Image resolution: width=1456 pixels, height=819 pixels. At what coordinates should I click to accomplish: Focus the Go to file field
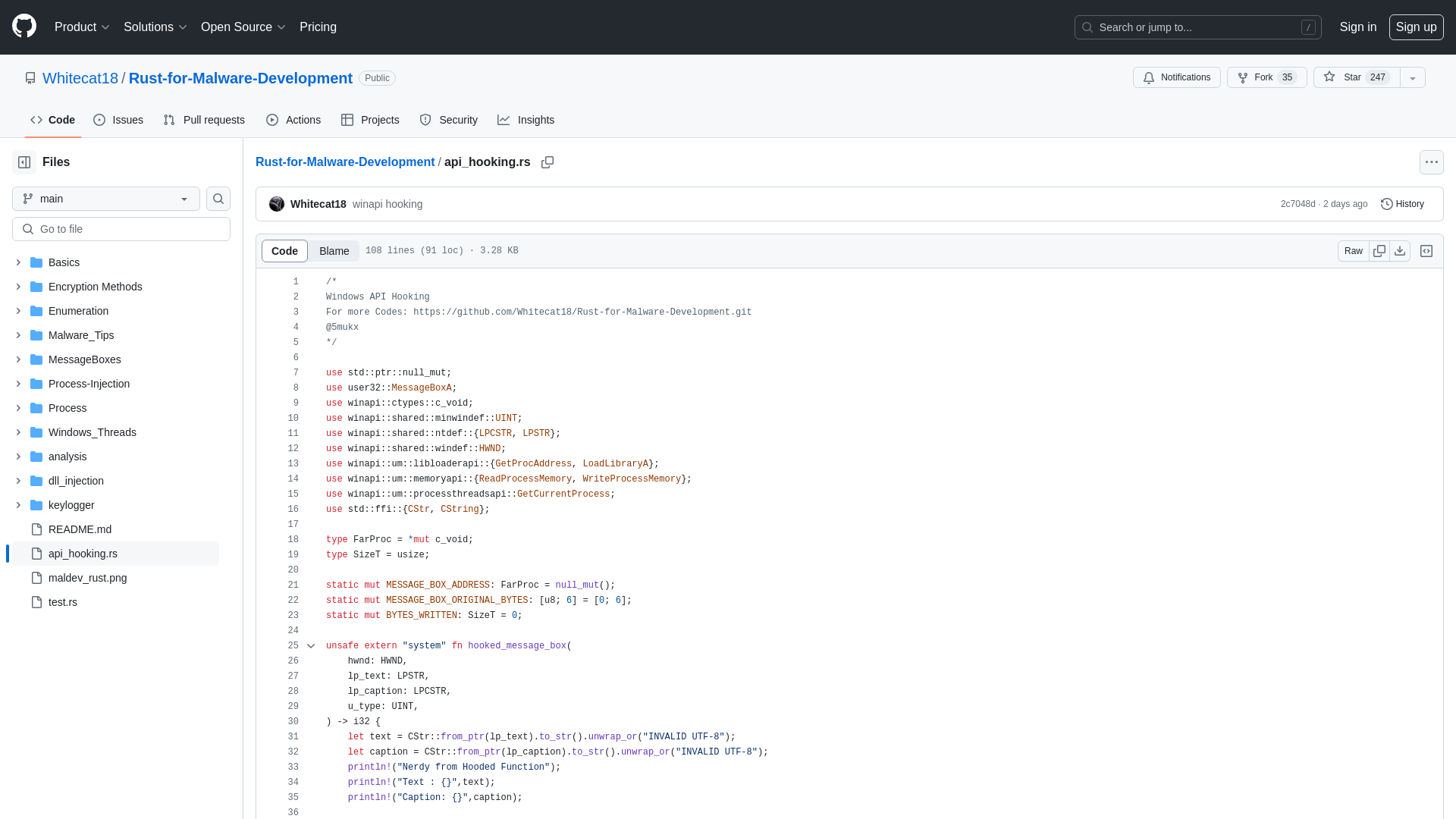121,229
